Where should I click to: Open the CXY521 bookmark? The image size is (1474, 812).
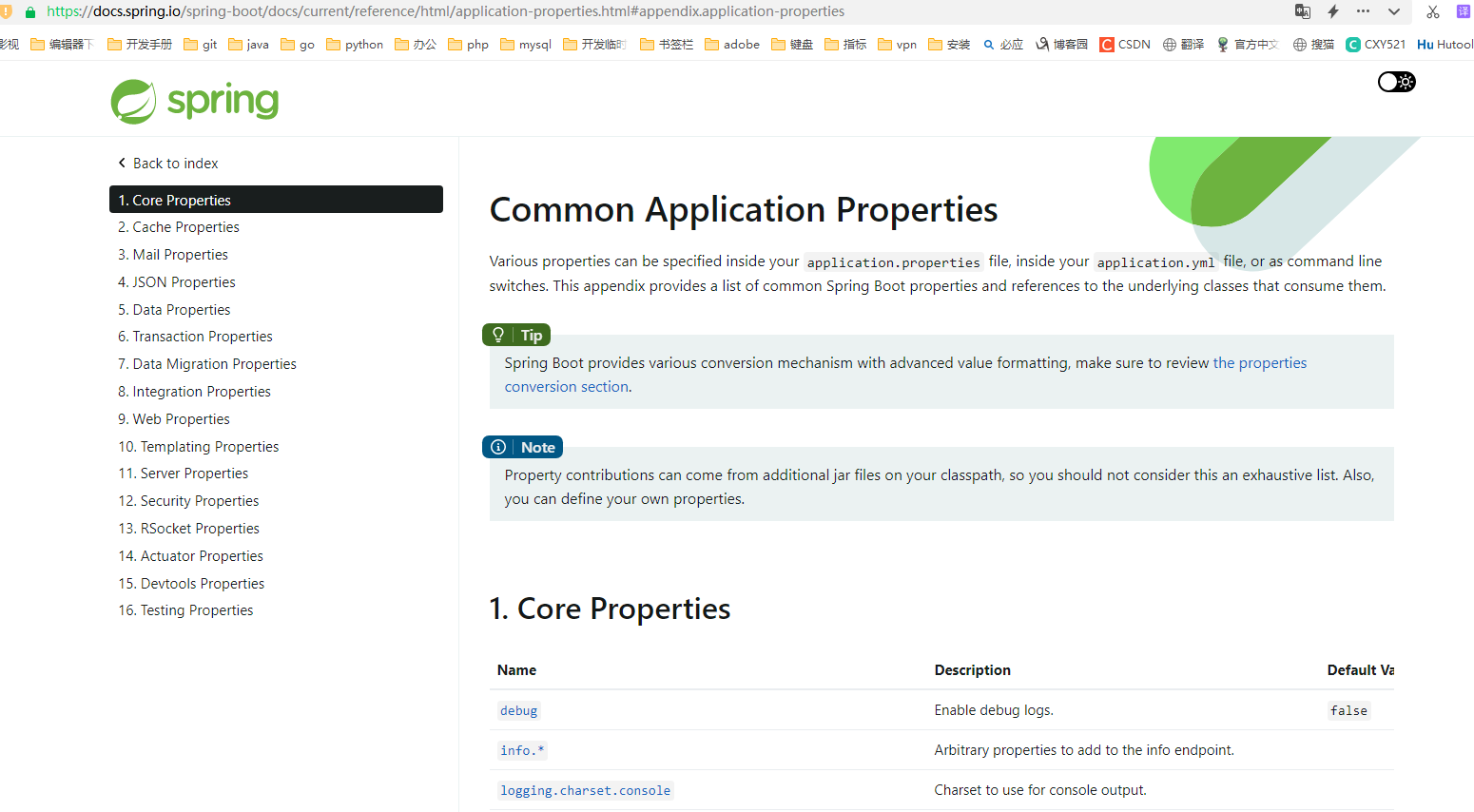tap(1376, 45)
